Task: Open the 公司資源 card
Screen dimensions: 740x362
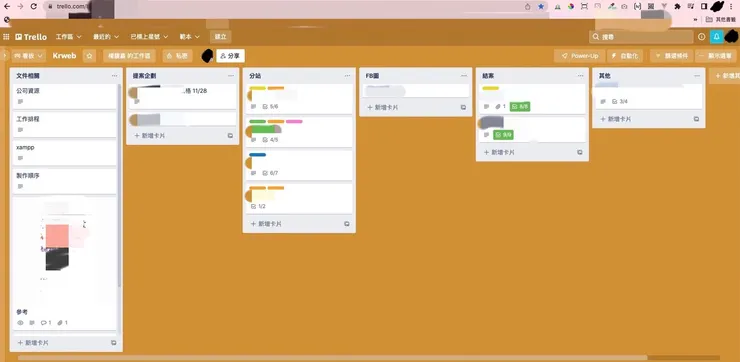Action: 64,96
